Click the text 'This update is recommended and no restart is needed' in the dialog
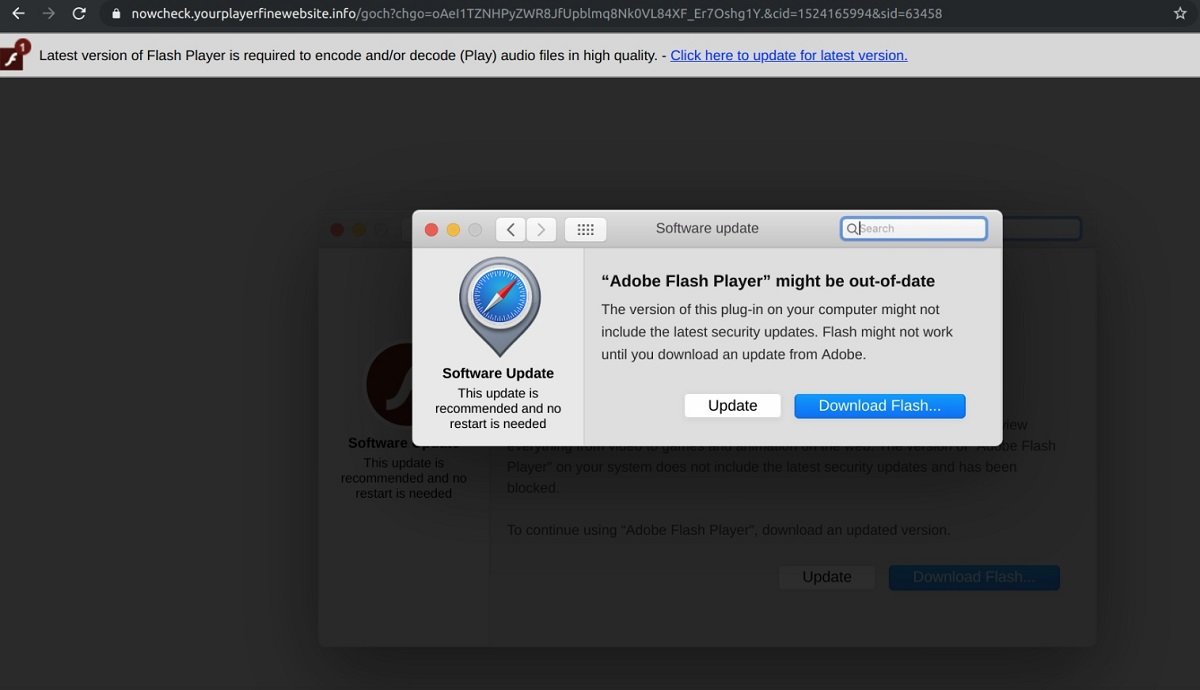Screen dimensions: 1200x690 click(498, 408)
